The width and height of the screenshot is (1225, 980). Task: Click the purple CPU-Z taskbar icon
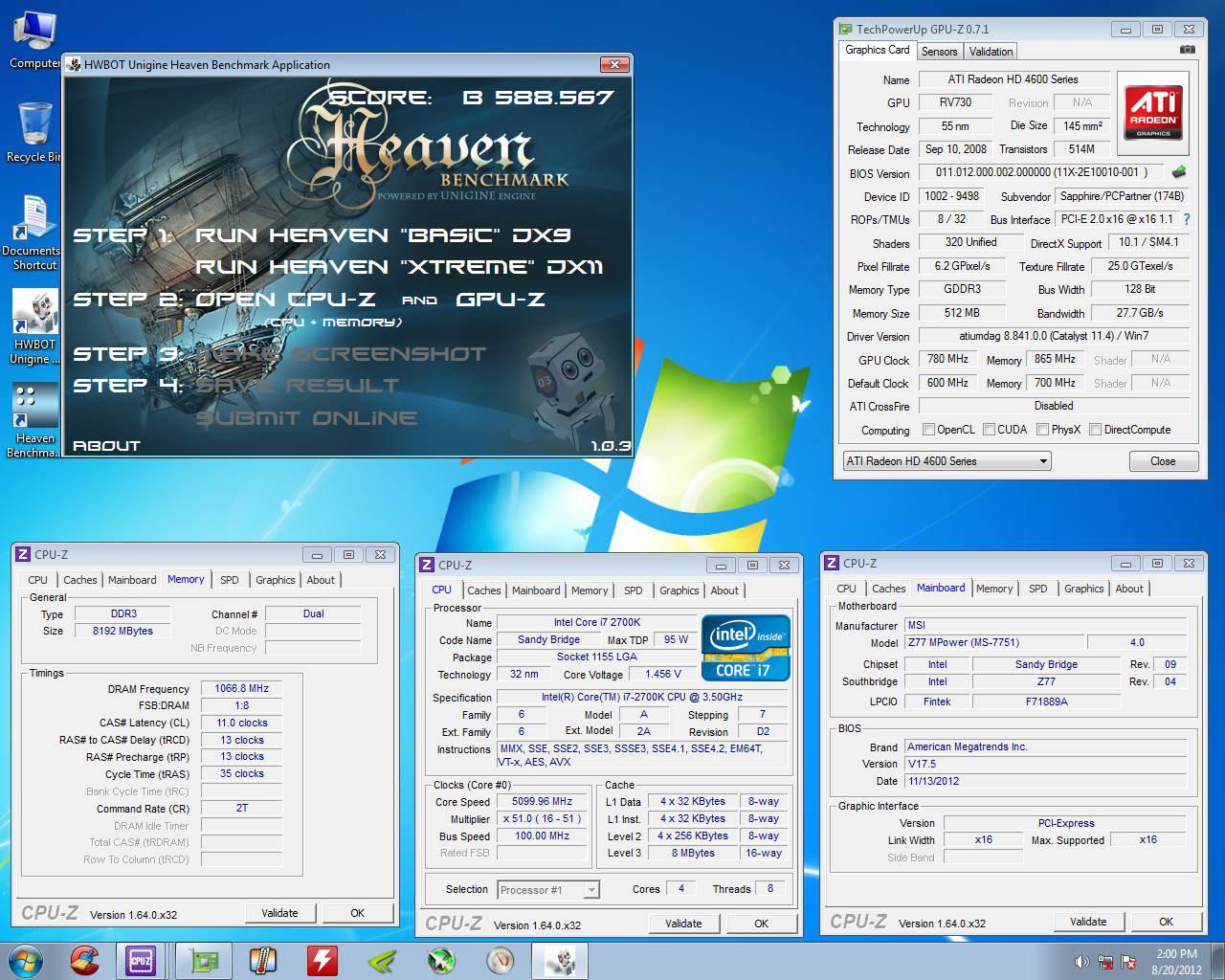(x=142, y=961)
